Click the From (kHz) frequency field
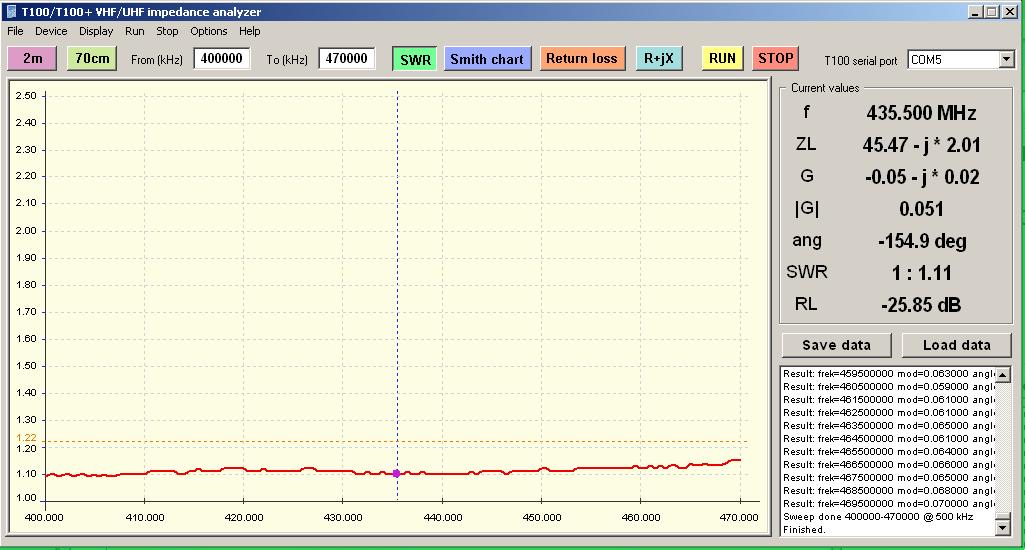This screenshot has height=550, width=1025. pyautogui.click(x=222, y=59)
